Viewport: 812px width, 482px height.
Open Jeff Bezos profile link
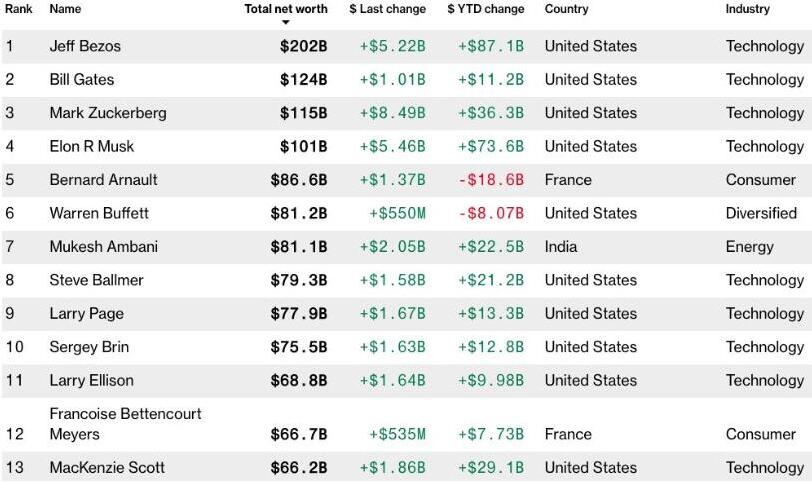85,46
